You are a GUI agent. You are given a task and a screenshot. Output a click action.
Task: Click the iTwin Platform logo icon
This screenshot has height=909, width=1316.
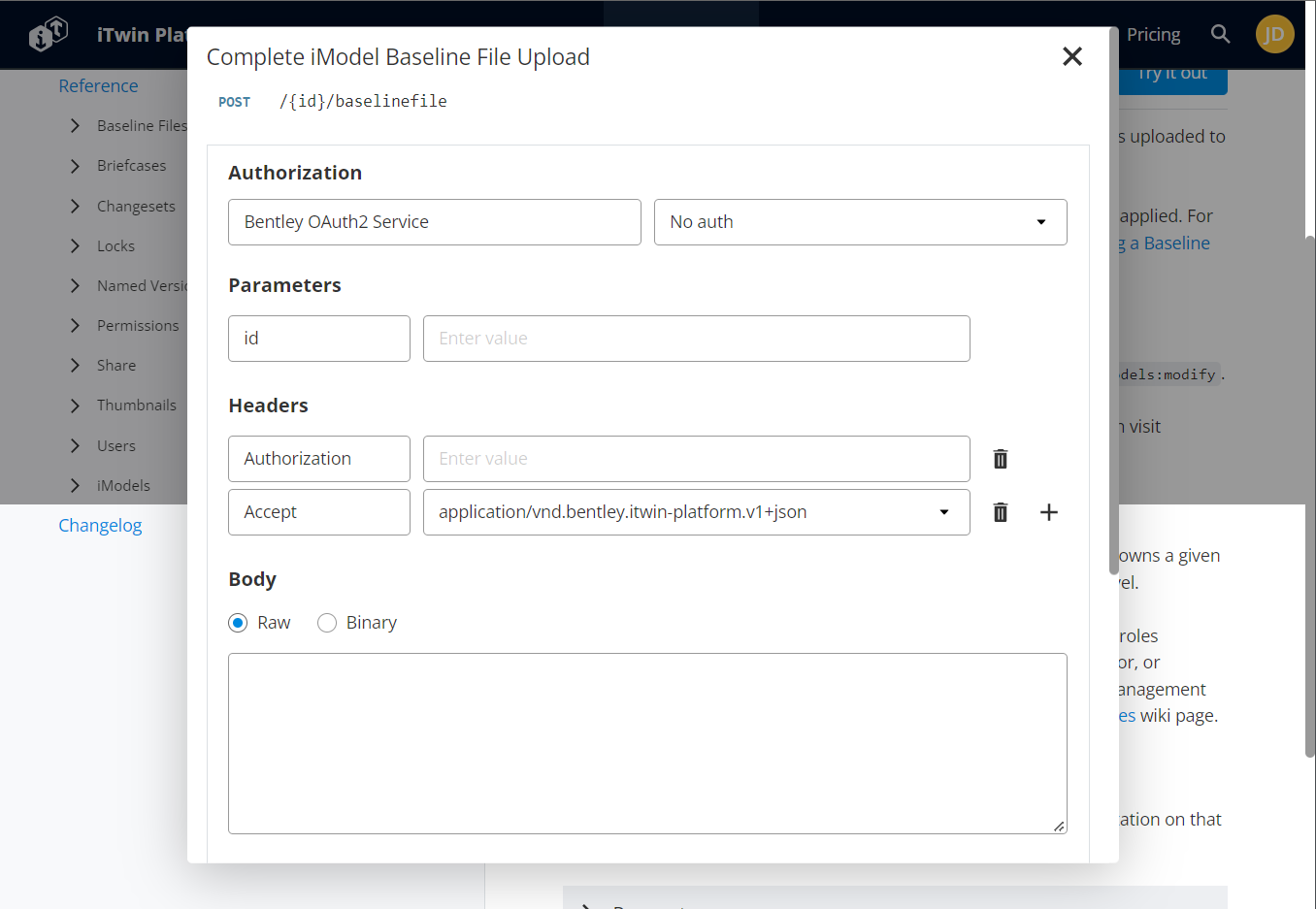[x=48, y=33]
